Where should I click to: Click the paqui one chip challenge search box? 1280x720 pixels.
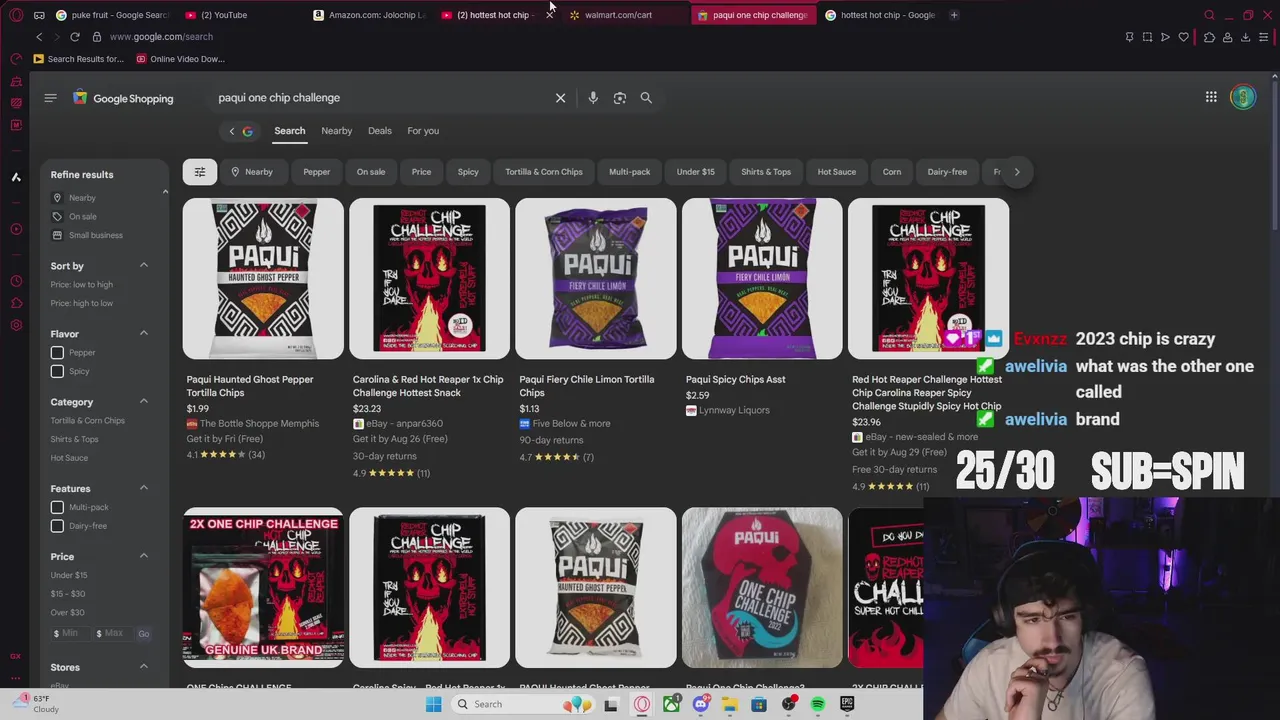tap(380, 98)
